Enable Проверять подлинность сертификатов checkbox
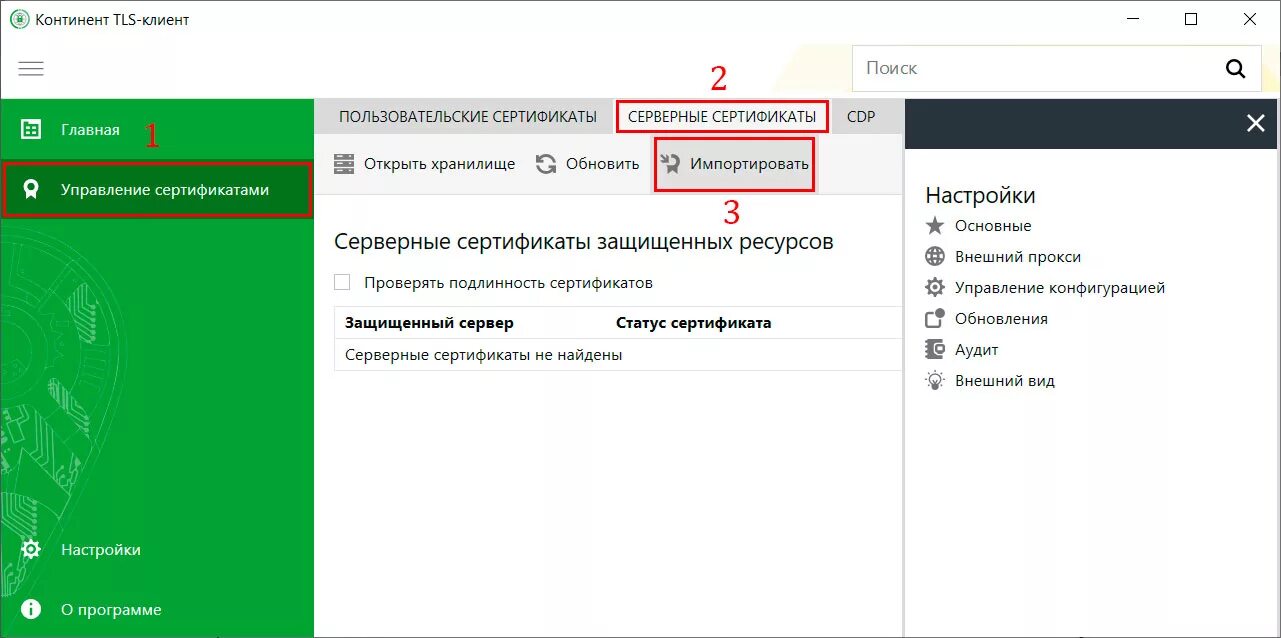The height and width of the screenshot is (638, 1281). [x=342, y=283]
